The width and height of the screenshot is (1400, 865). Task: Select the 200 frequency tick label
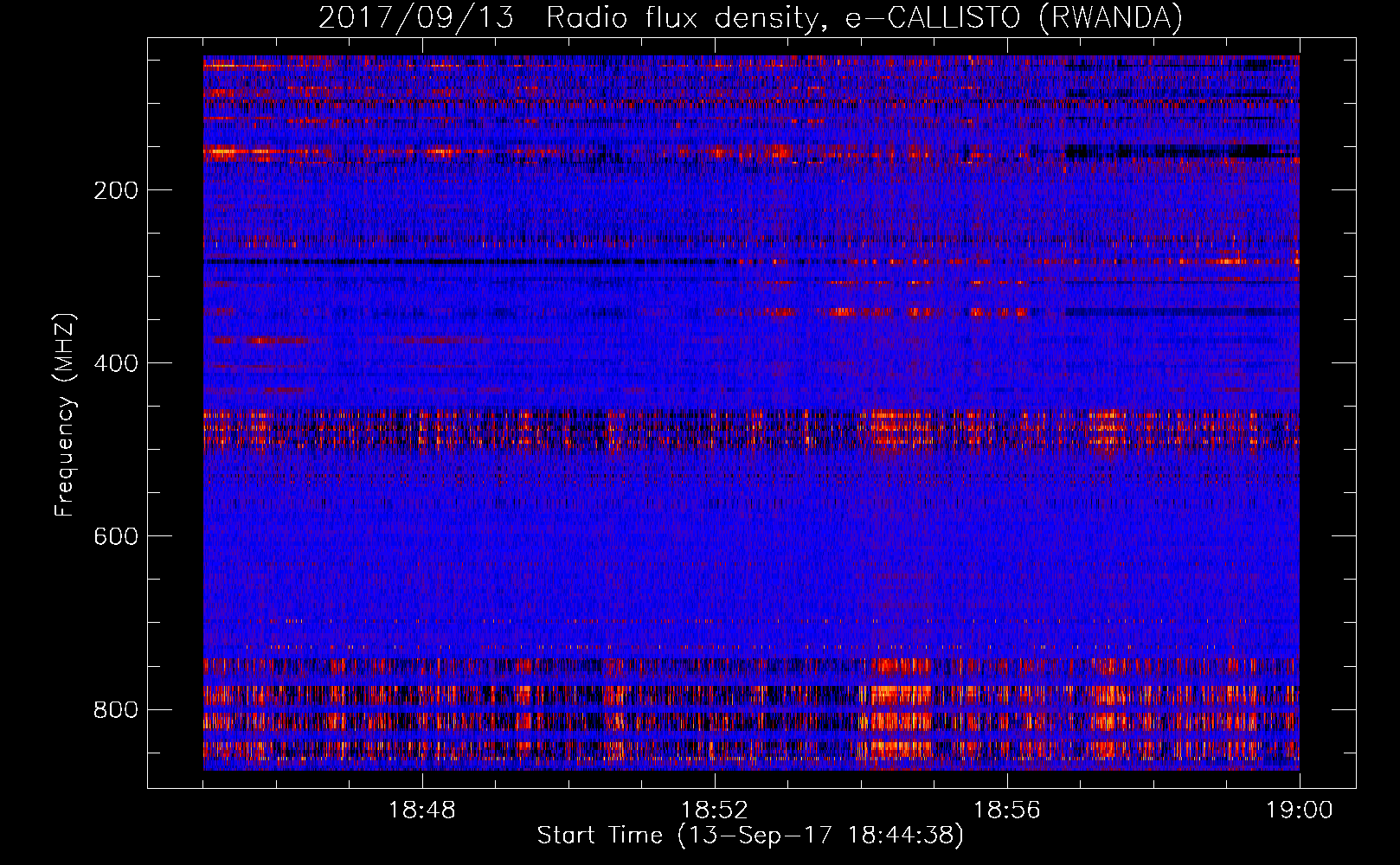pos(116,190)
